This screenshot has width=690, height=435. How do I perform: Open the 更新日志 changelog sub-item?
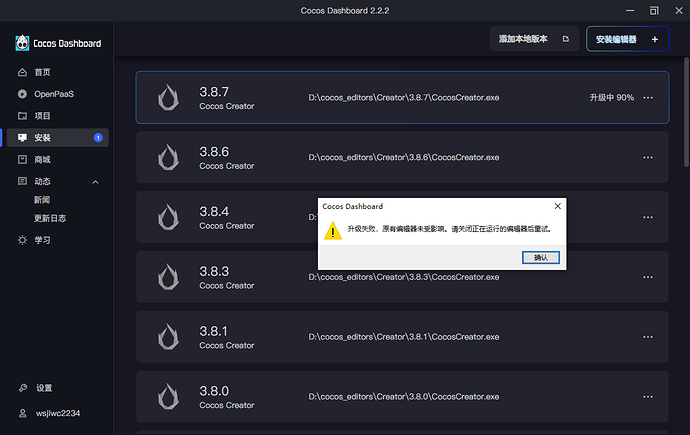(50, 218)
